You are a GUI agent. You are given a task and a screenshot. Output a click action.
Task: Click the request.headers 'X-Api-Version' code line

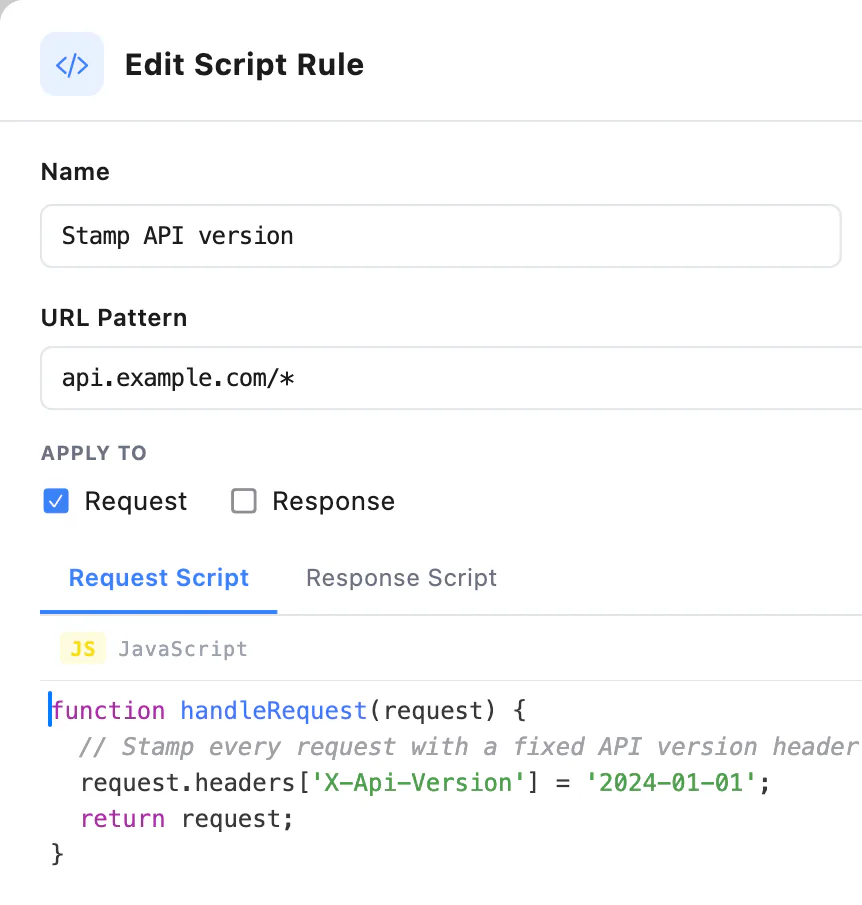click(426, 783)
